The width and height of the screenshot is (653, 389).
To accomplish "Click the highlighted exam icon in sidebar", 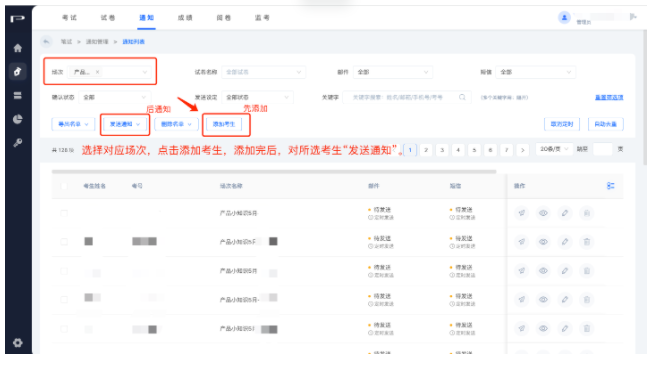I will tap(17, 72).
